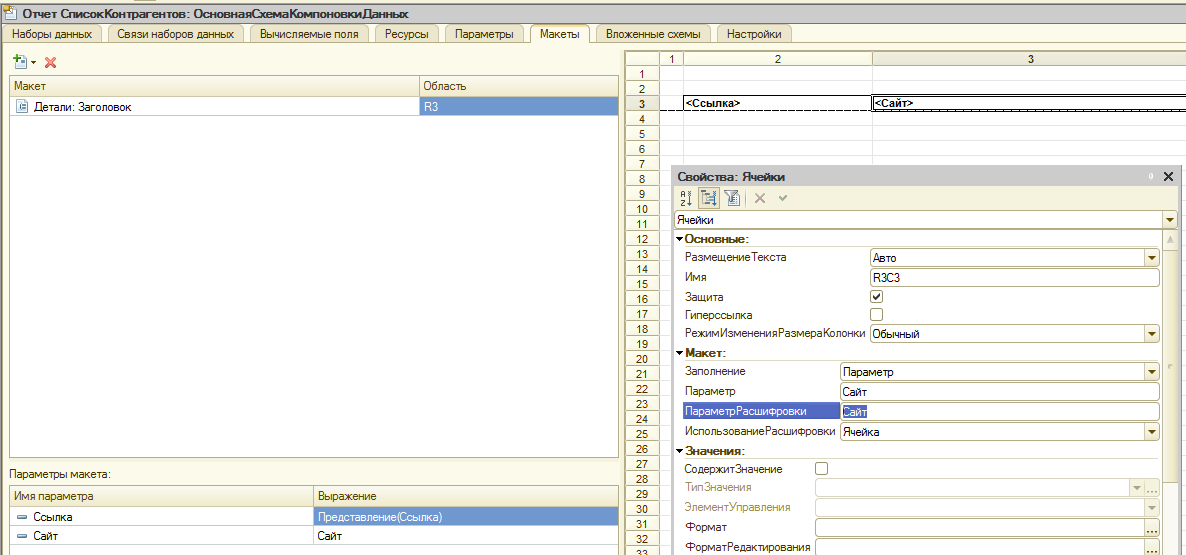The image size is (1186, 555).
Task: Pin the properties panel
Action: (x=1151, y=176)
